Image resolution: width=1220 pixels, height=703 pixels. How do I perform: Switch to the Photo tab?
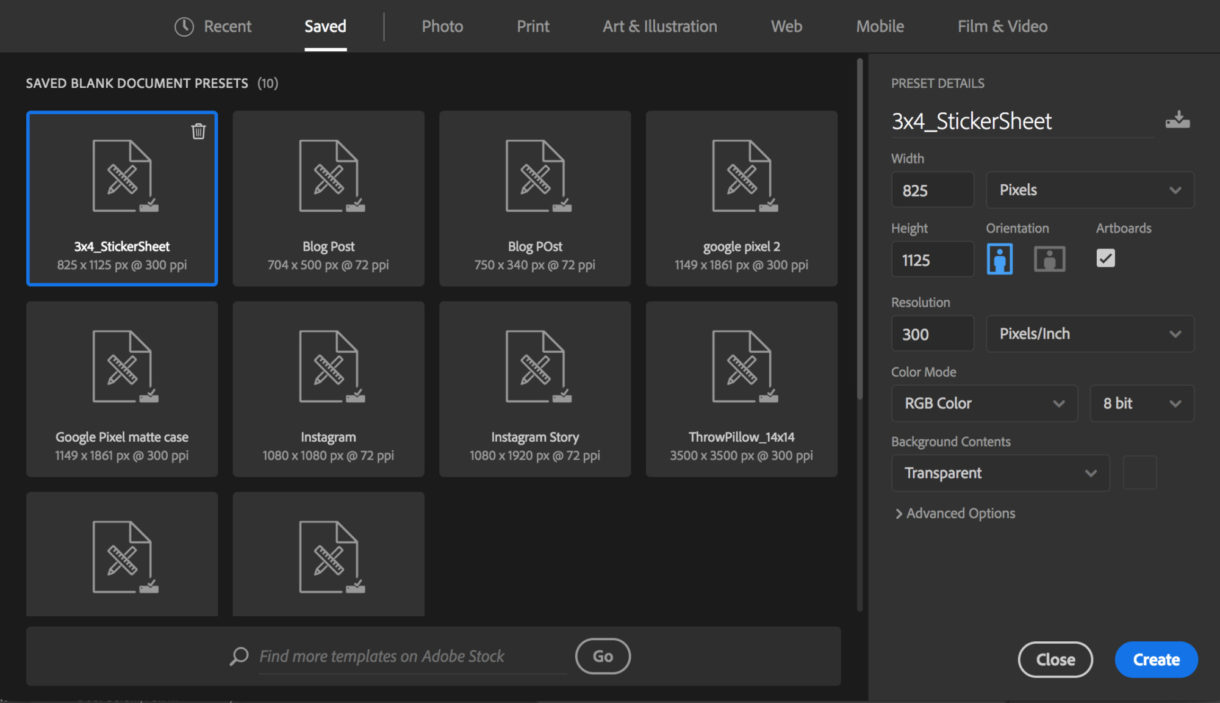442,27
